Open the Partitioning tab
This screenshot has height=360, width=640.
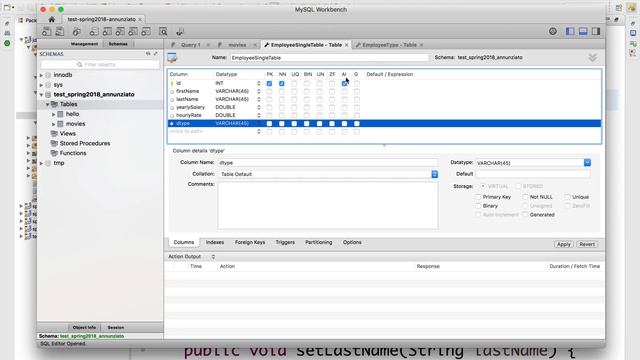coord(318,242)
